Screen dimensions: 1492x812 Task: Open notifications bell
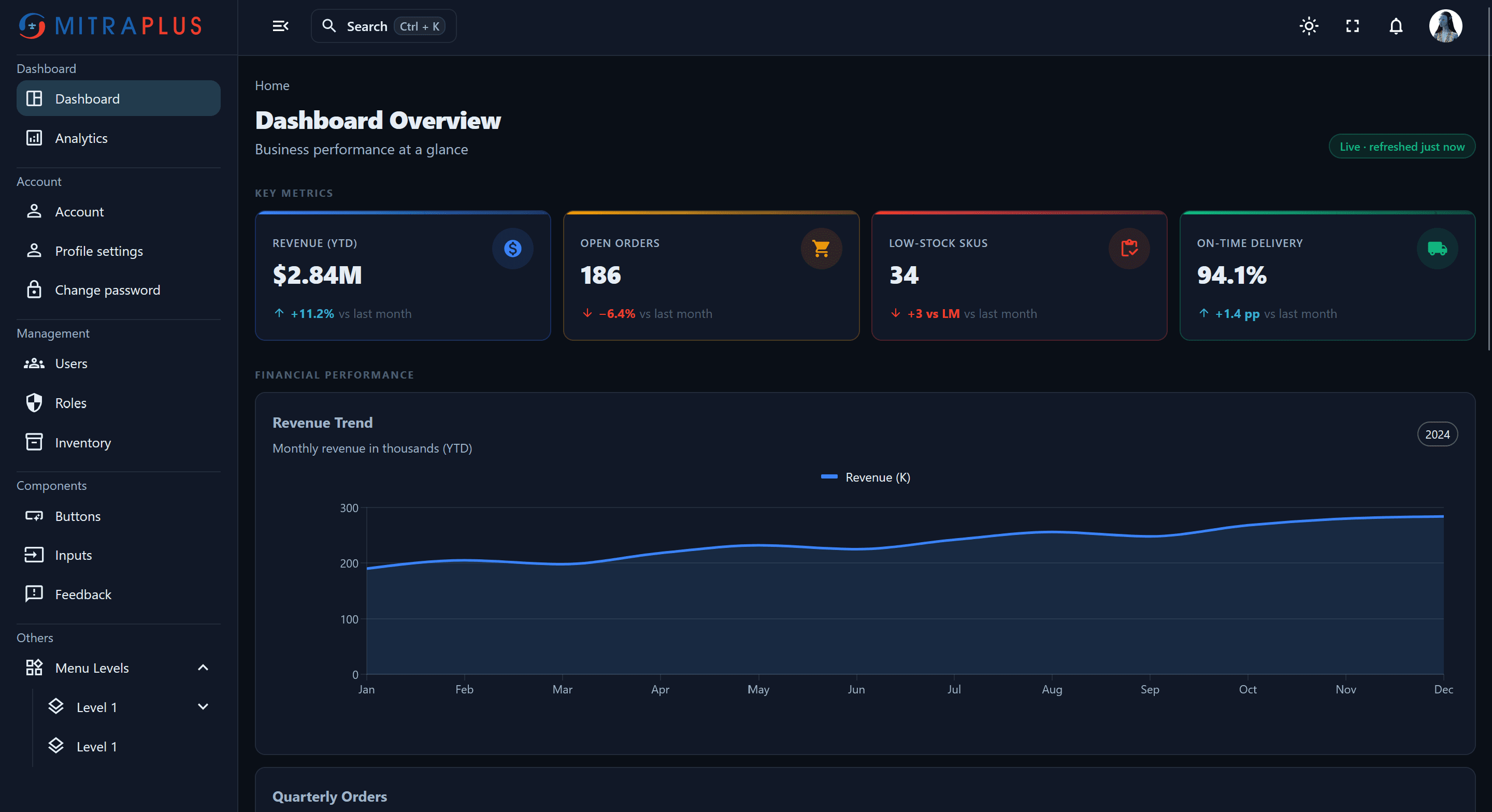(1396, 26)
